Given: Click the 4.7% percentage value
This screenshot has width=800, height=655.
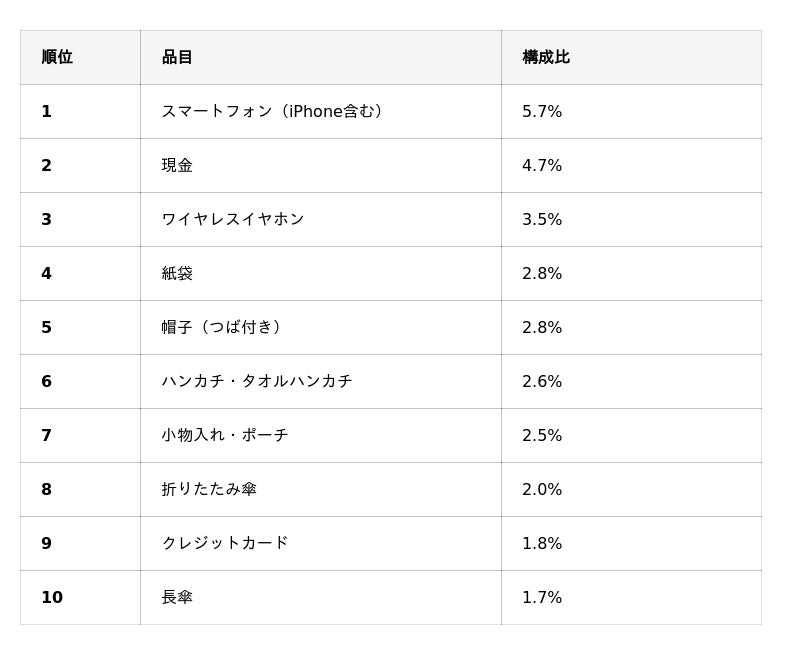Looking at the screenshot, I should pyautogui.click(x=542, y=165).
